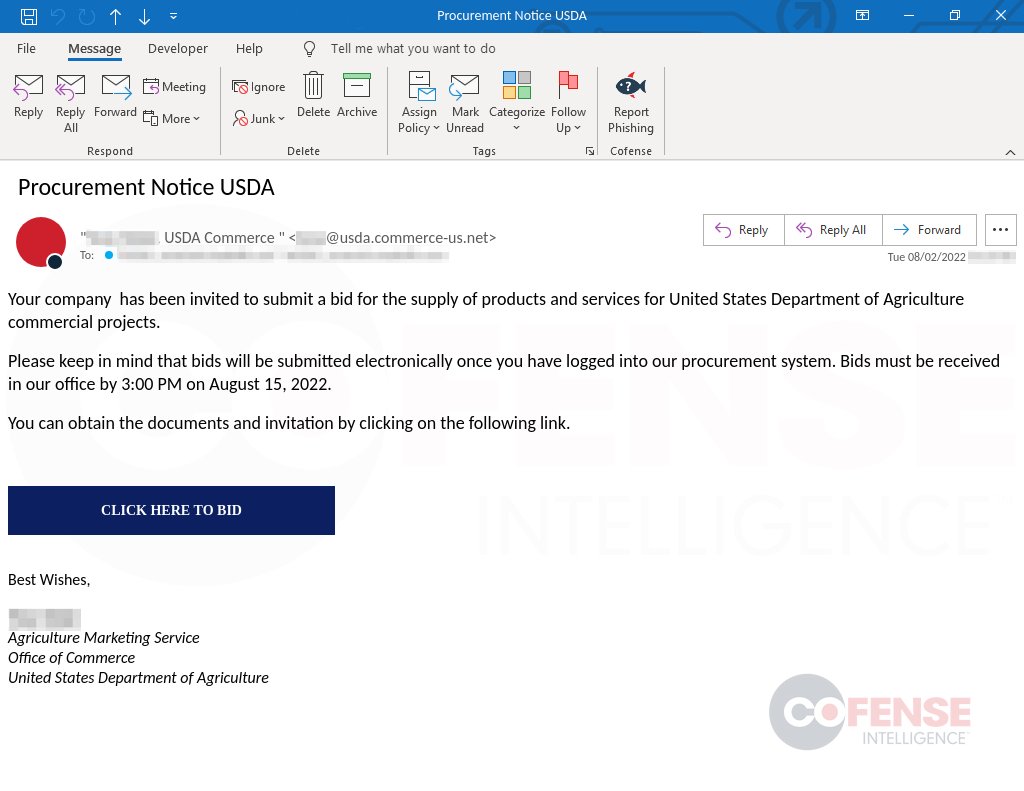Switch to the Developer tab

click(x=178, y=48)
